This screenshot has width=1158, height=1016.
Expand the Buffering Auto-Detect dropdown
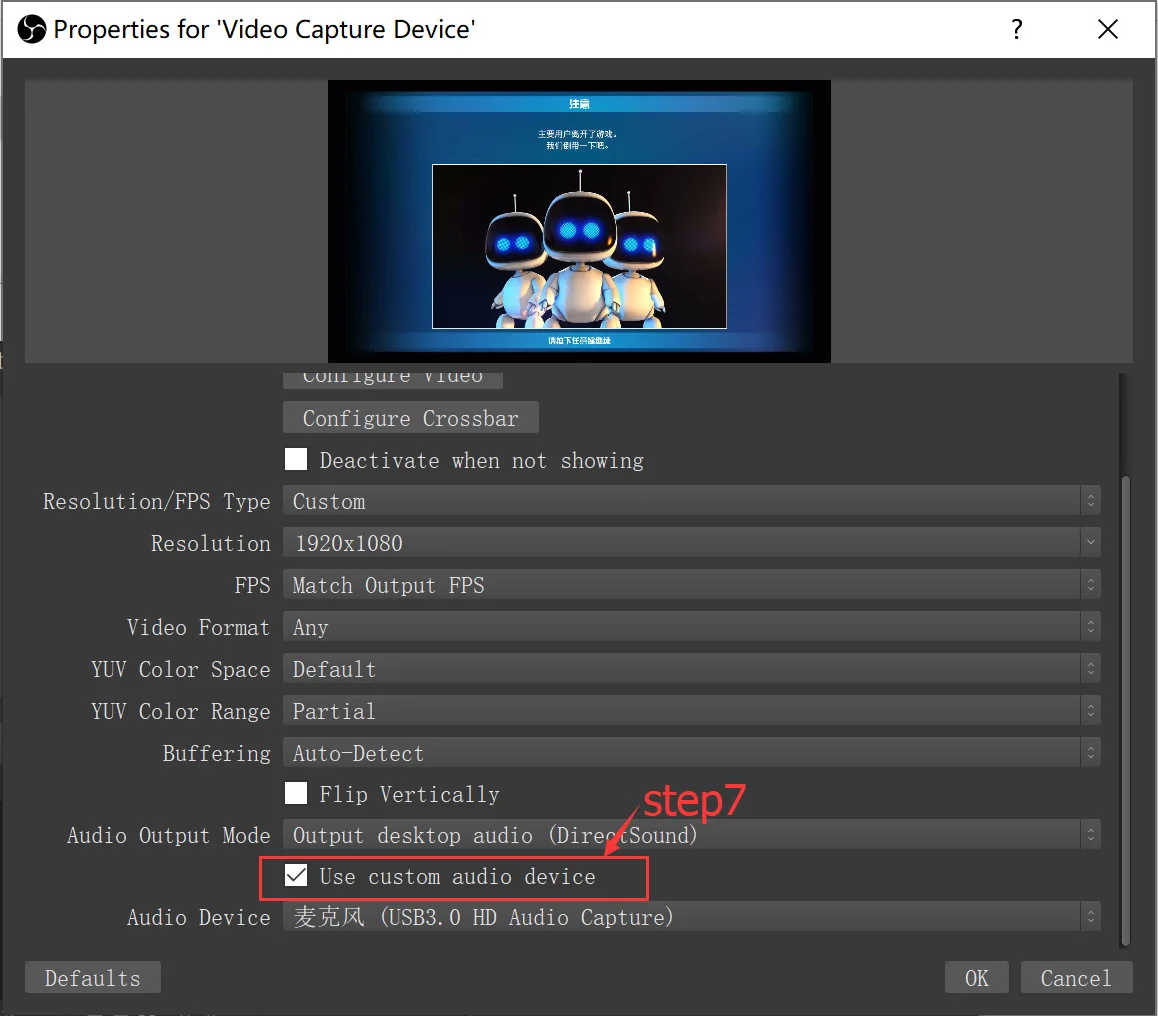pyautogui.click(x=691, y=753)
